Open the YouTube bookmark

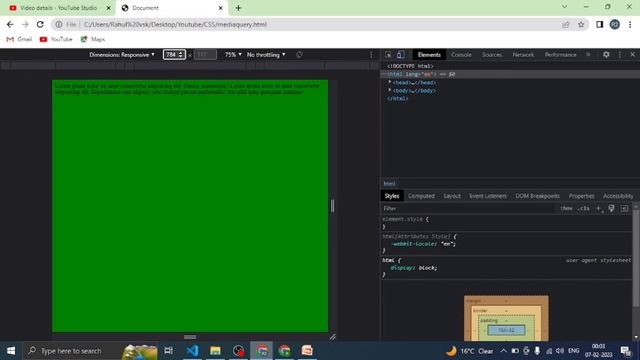click(x=56, y=39)
